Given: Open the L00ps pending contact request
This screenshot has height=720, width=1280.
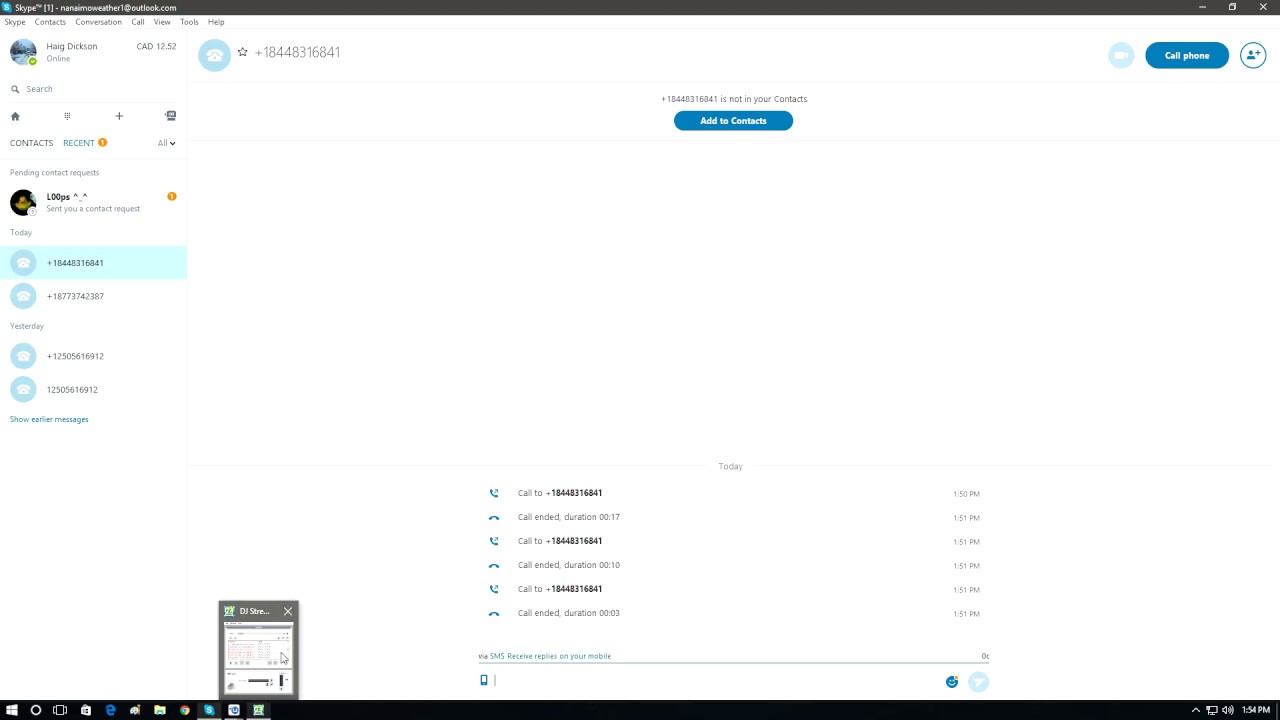Looking at the screenshot, I should [x=93, y=202].
